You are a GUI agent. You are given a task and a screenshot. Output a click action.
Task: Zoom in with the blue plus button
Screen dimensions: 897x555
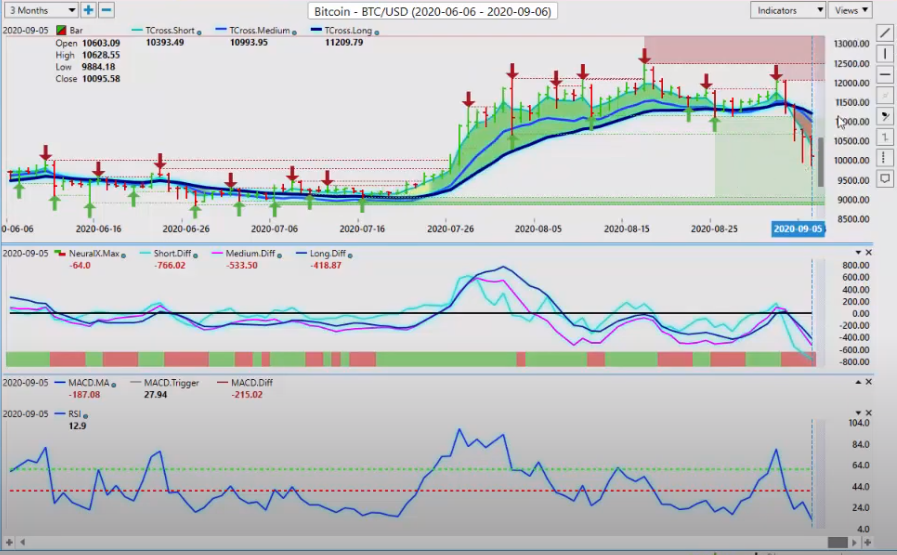pos(88,10)
